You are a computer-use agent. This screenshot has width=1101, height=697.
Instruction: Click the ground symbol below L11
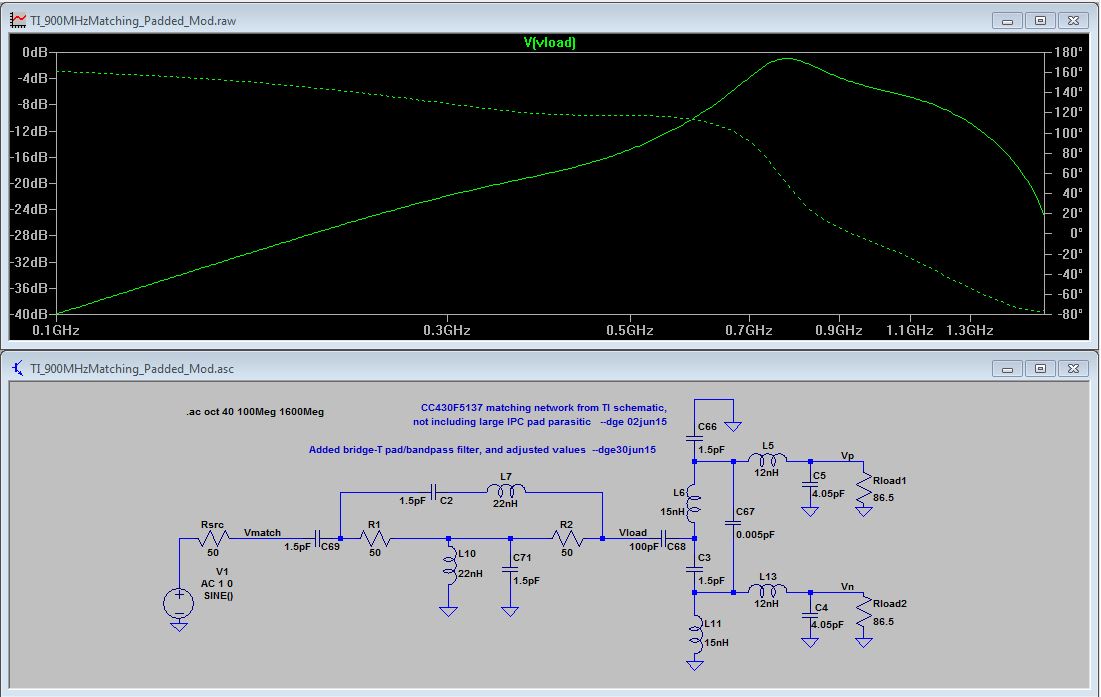pos(695,665)
